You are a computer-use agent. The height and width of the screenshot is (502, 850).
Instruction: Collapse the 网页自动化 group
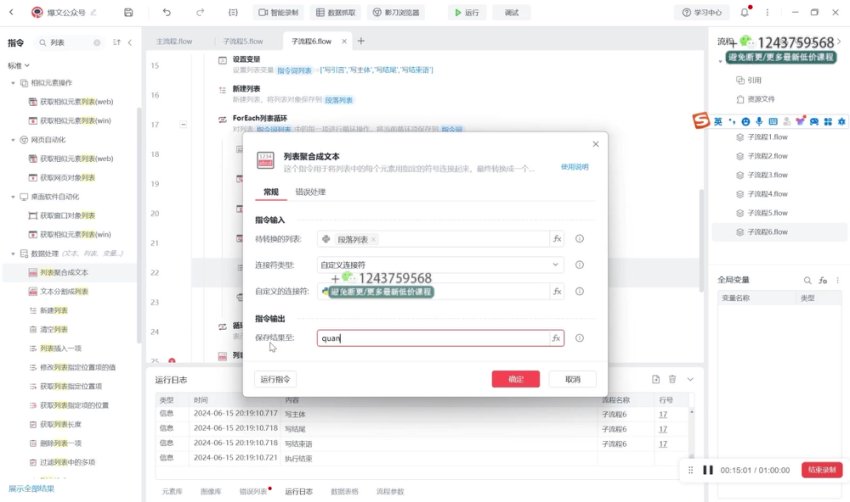point(10,140)
